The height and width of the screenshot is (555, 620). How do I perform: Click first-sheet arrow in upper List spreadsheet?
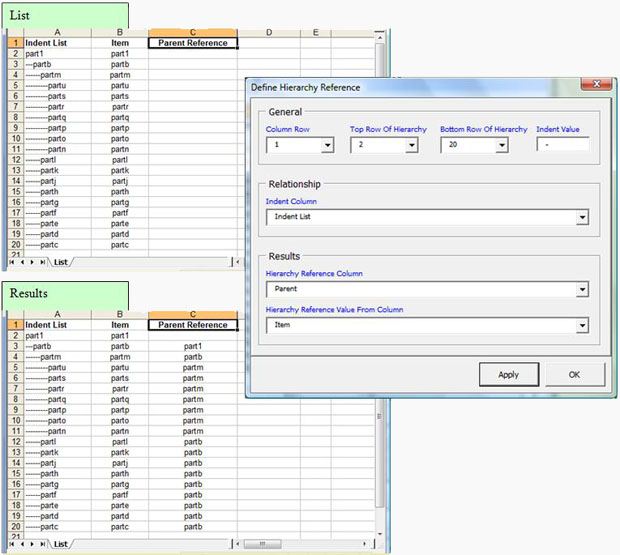(x=10, y=262)
